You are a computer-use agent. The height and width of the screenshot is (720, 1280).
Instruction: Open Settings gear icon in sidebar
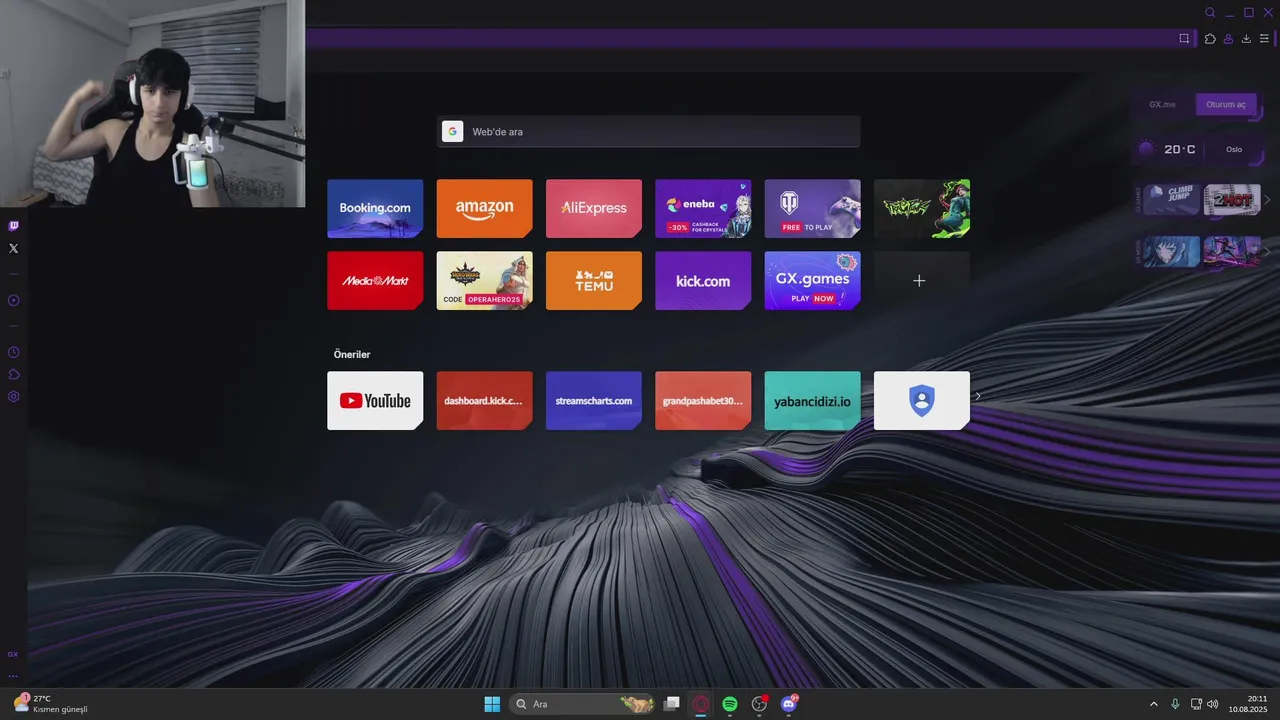pos(13,396)
